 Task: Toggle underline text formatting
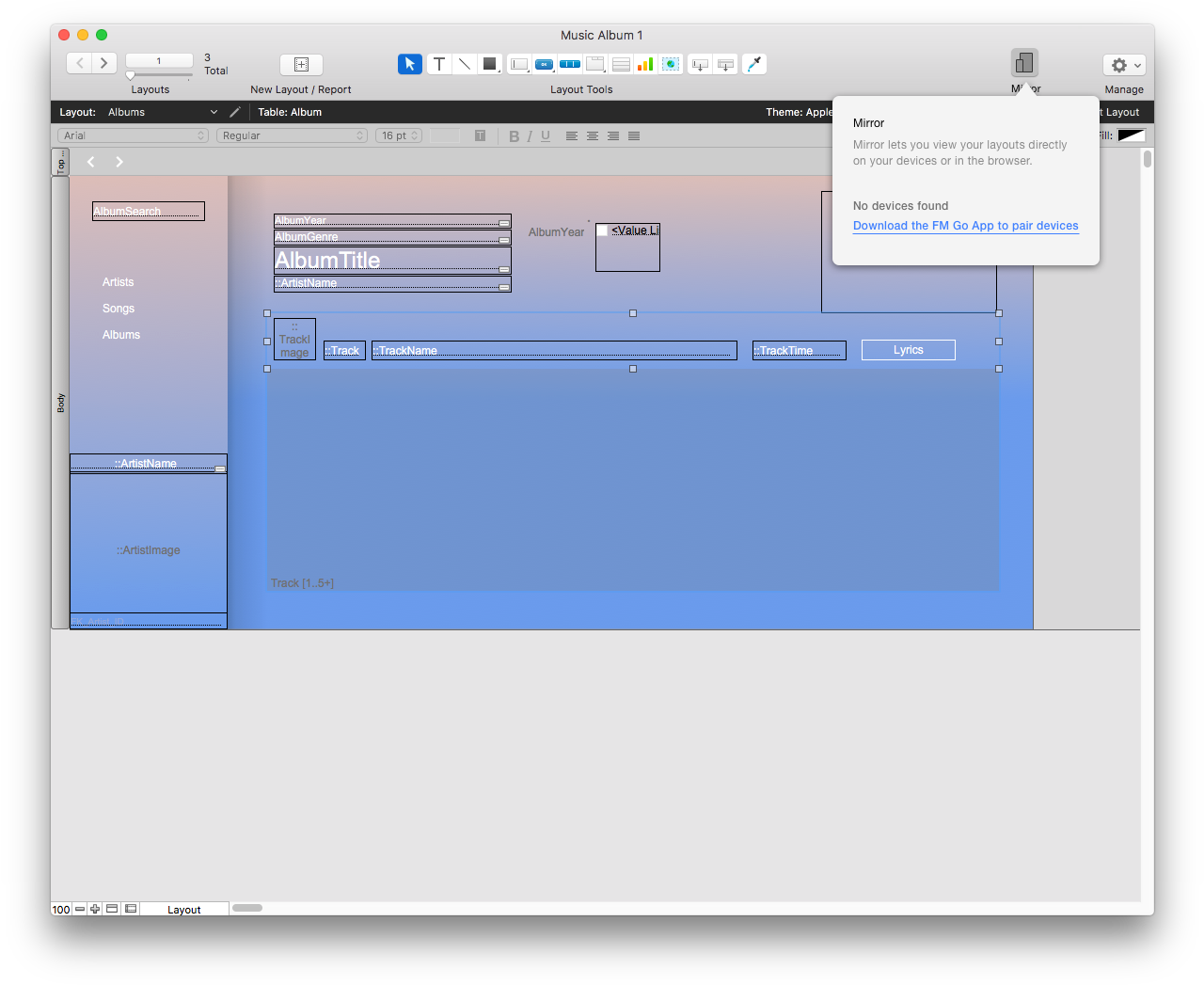point(546,136)
